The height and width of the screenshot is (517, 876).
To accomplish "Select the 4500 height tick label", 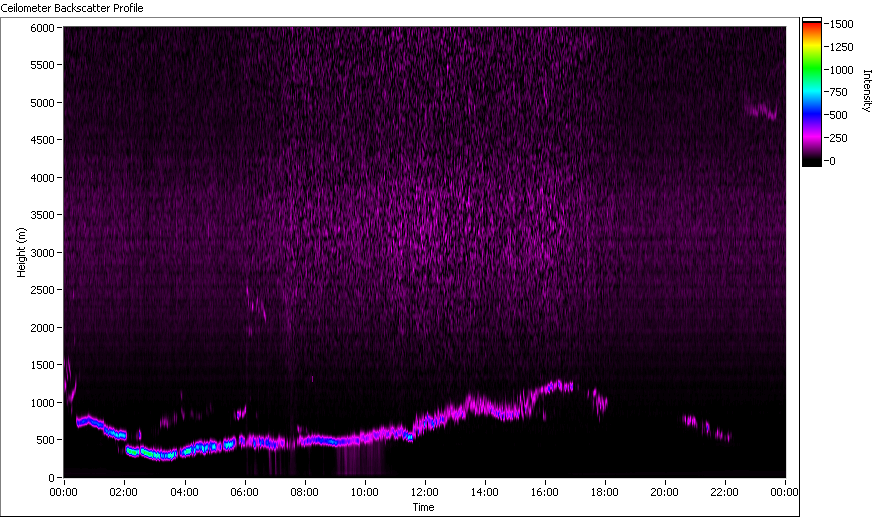I will 42,140.
